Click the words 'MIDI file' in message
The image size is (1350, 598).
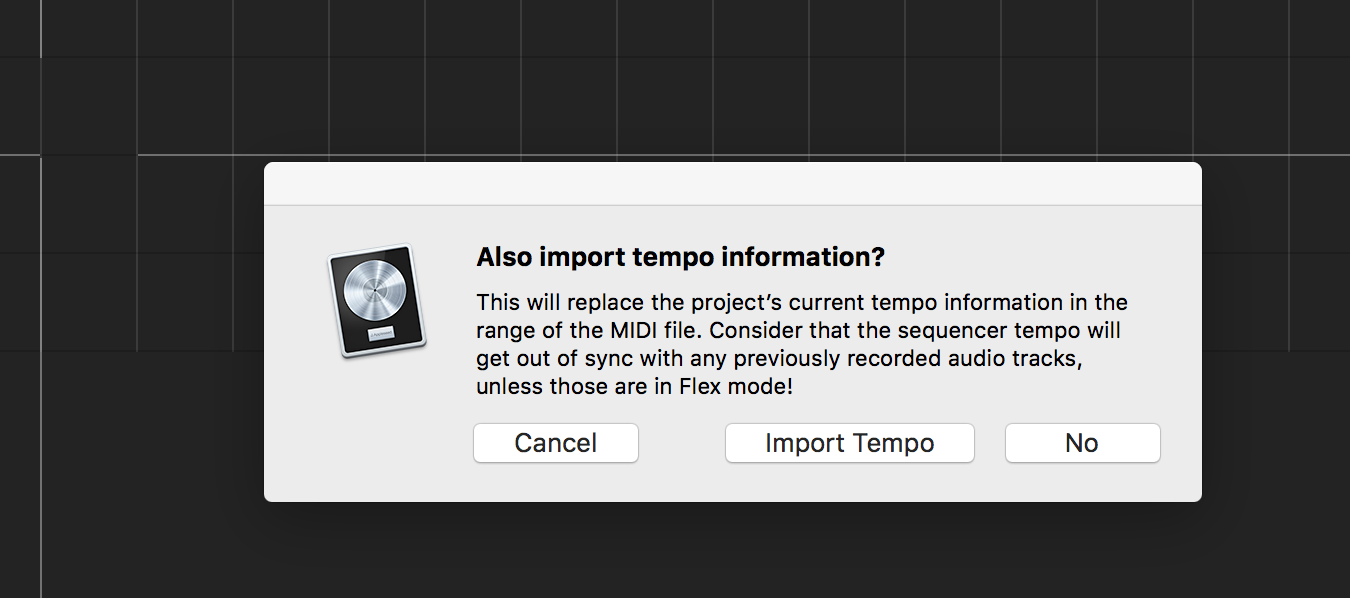tap(621, 330)
